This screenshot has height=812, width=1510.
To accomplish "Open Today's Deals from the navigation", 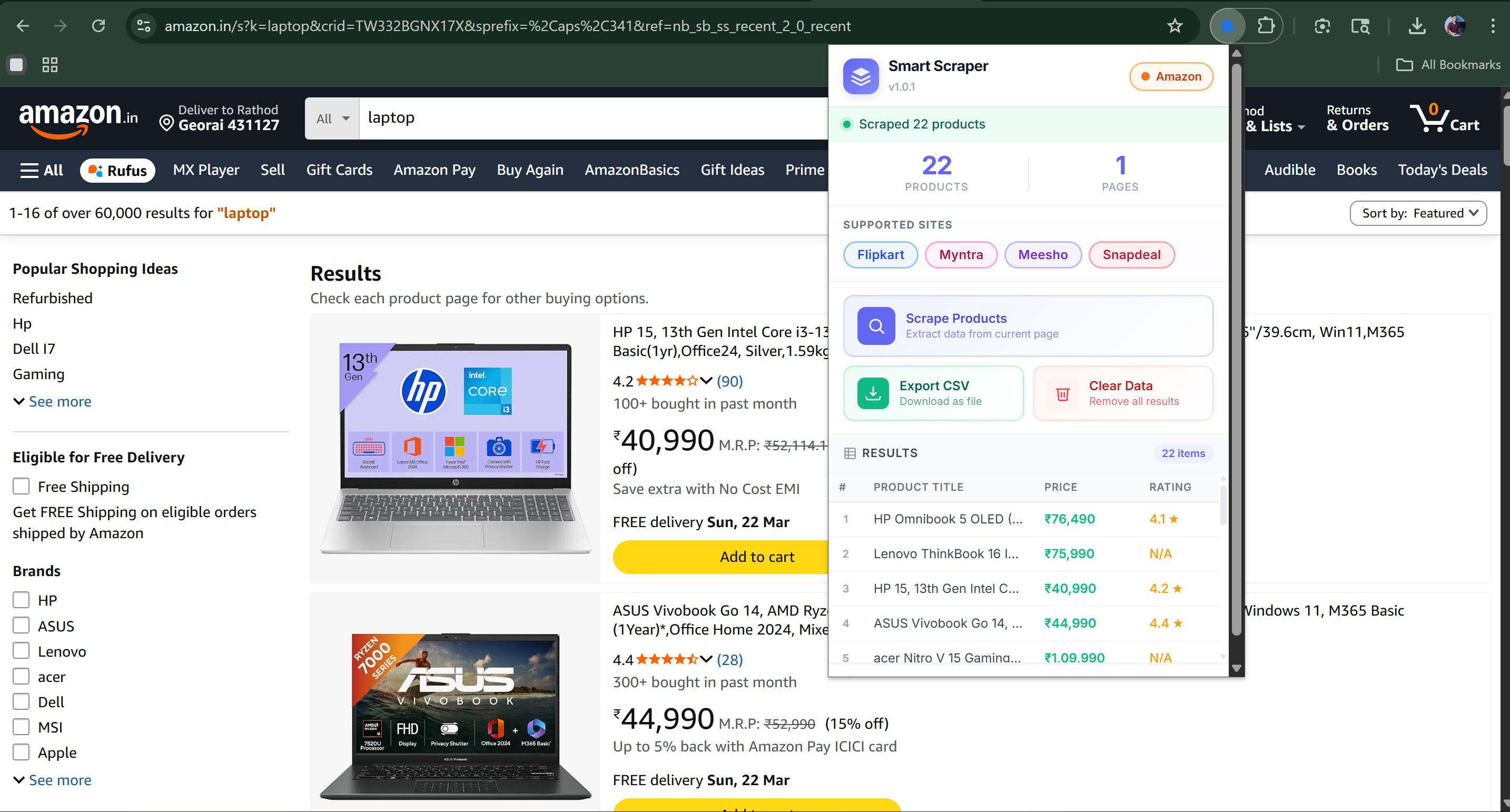I will click(x=1443, y=170).
